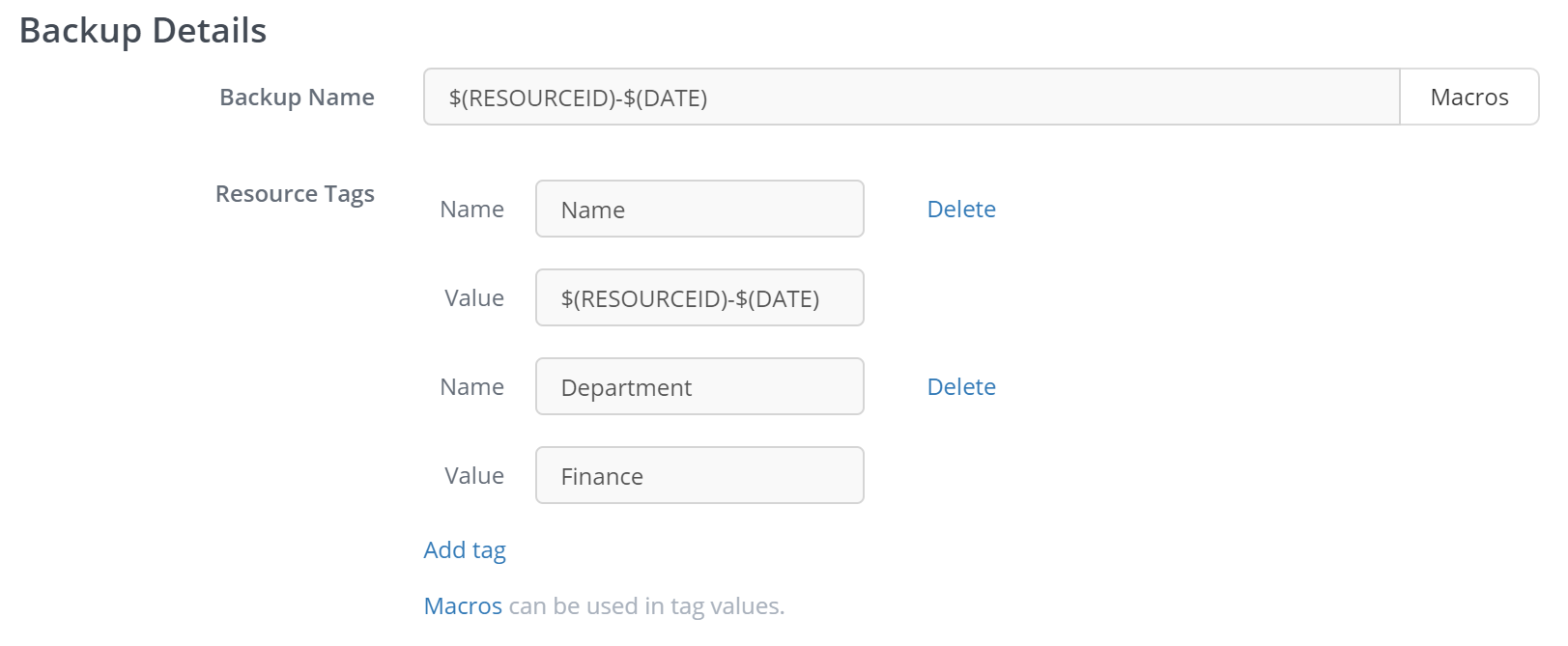Viewport: 1568px width, 646px height.
Task: Click the Macros button beside Backup Name
Action: pyautogui.click(x=1468, y=97)
